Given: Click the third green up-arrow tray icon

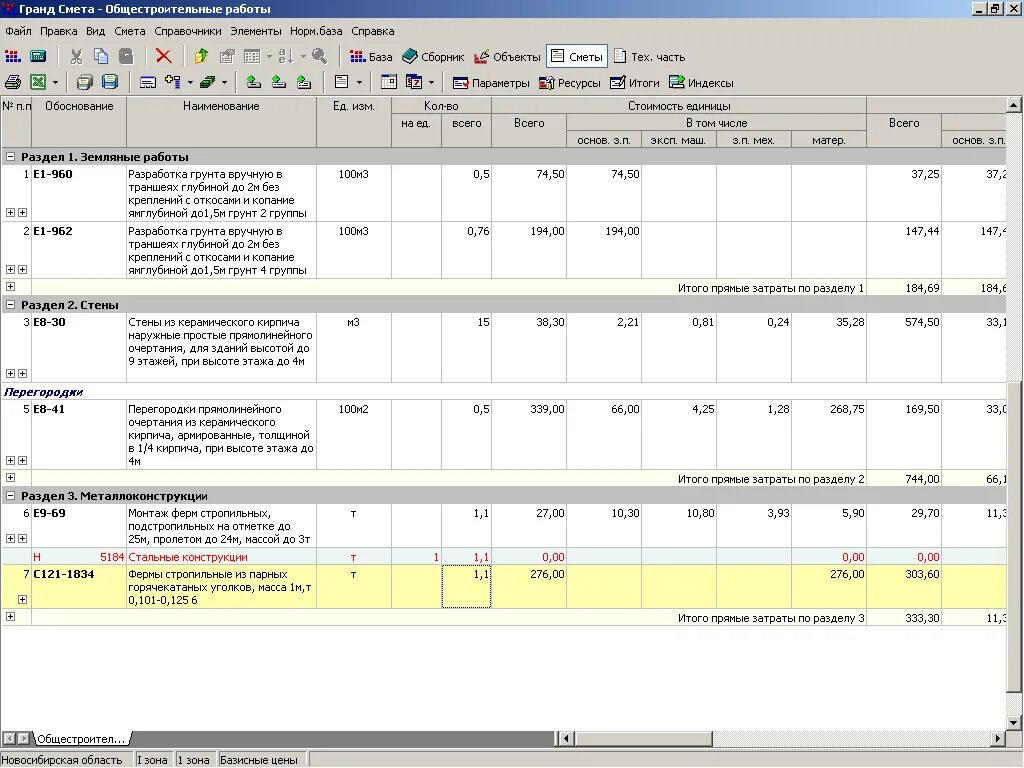Looking at the screenshot, I should tap(304, 82).
